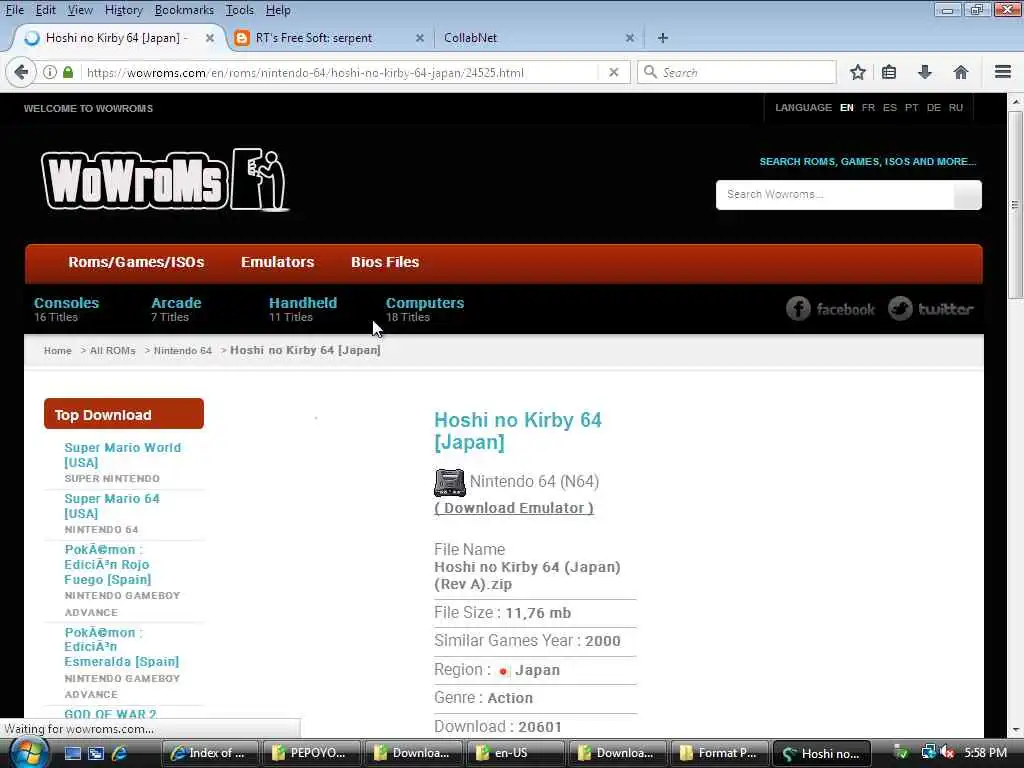This screenshot has height=768, width=1024.
Task: Open the network tray icon
Action: [x=928, y=752]
